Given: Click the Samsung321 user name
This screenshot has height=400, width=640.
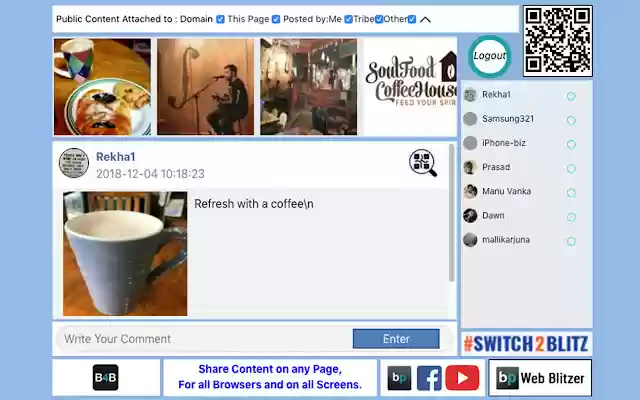Looking at the screenshot, I should click(508, 119).
